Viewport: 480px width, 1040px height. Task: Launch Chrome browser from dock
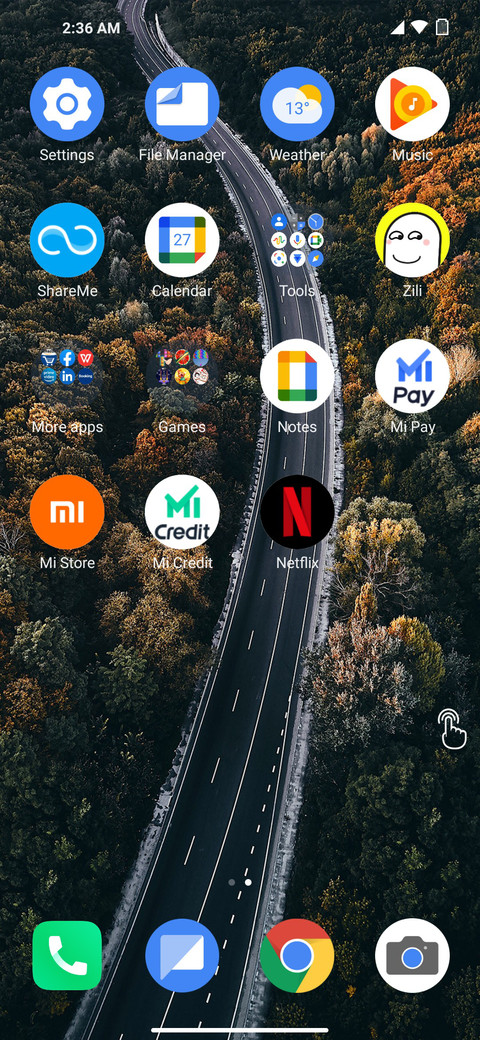point(297,955)
